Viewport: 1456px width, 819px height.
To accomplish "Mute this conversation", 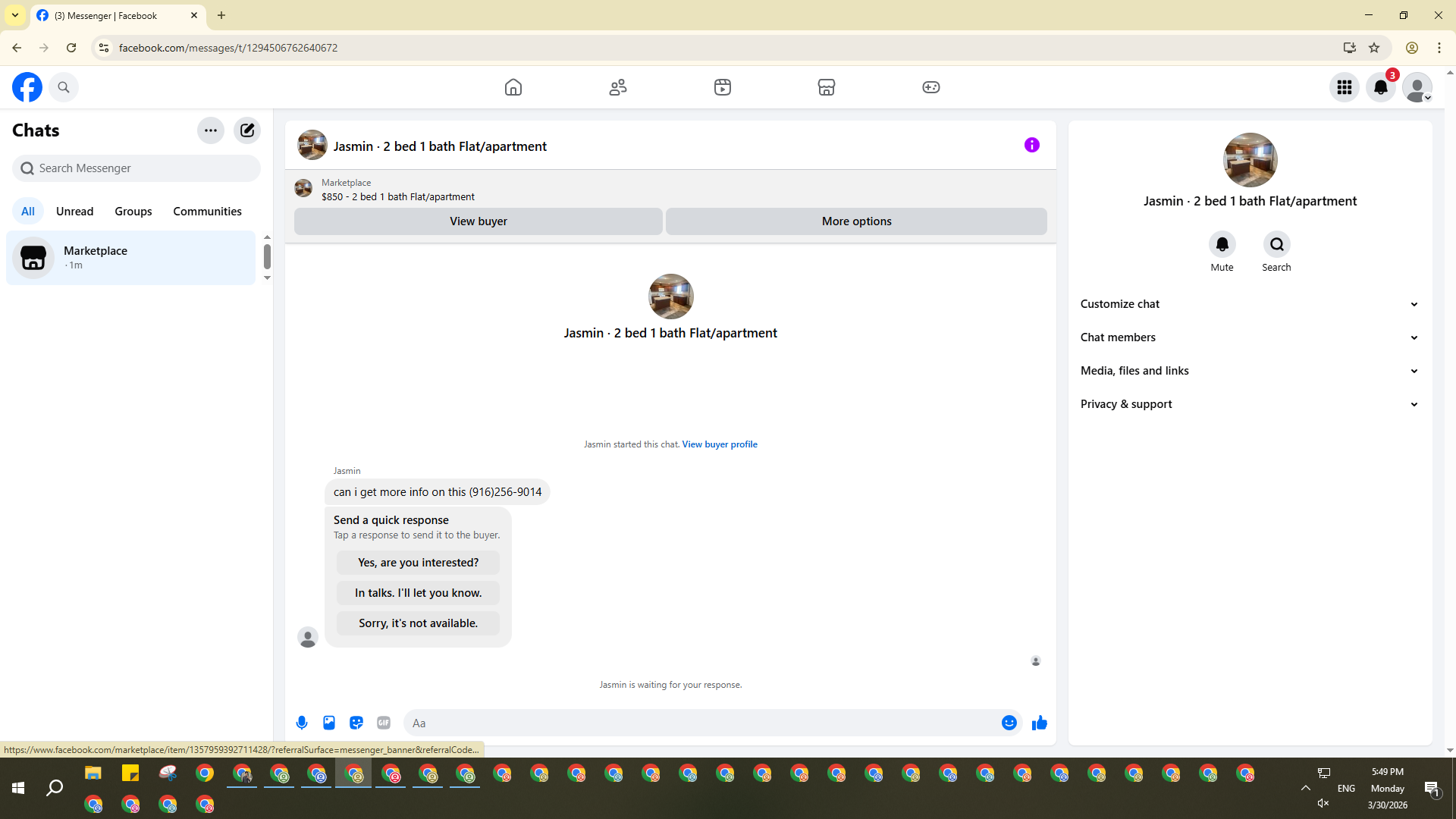I will pos(1222,245).
